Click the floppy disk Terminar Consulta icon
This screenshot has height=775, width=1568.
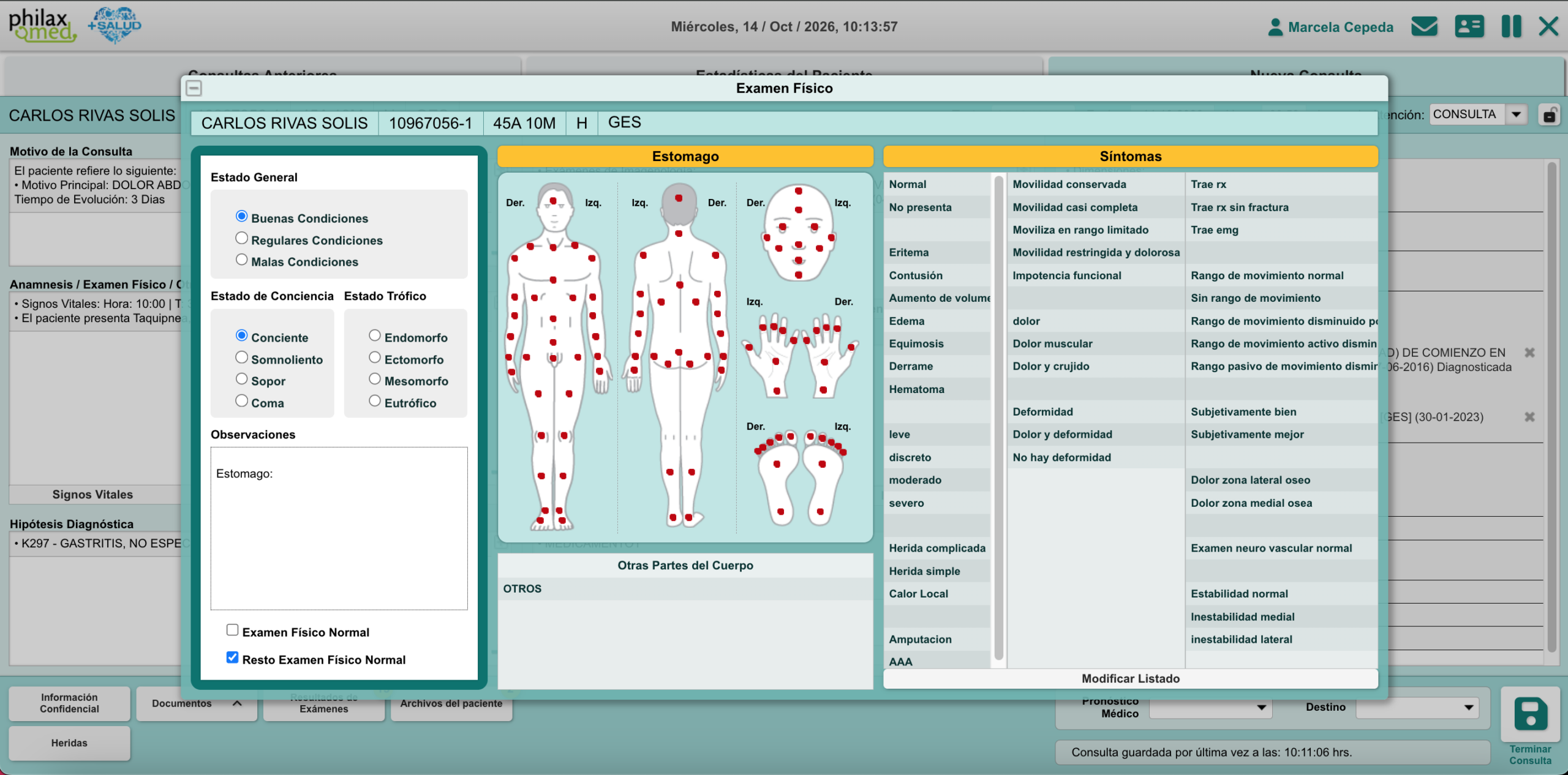(x=1530, y=714)
